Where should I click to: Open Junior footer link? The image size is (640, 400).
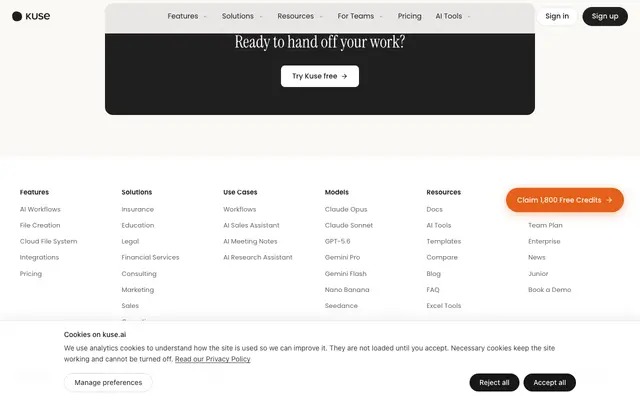point(538,274)
